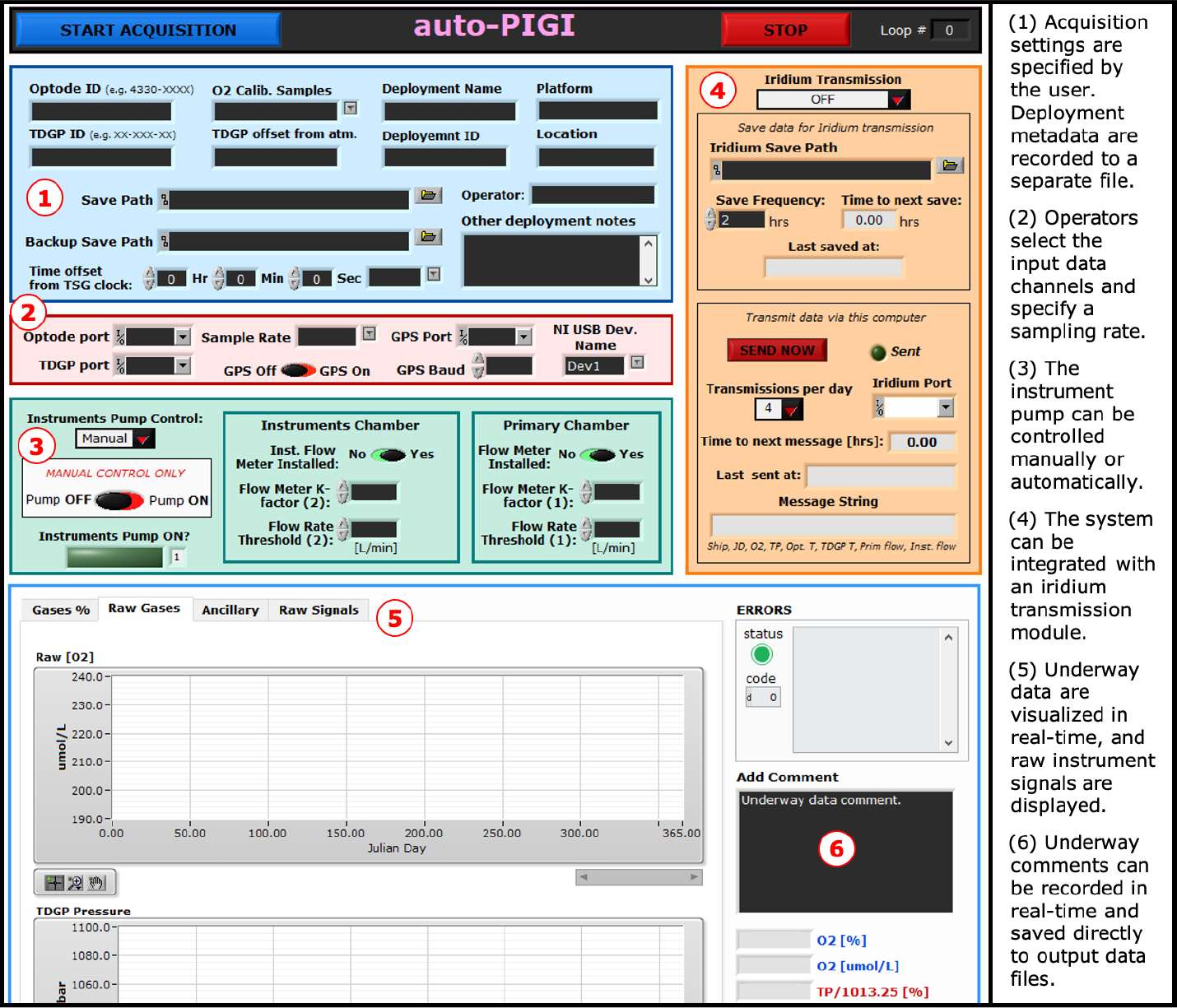Image resolution: width=1177 pixels, height=1008 pixels.
Task: Click the Iridium Save Path text field
Action: point(826,170)
